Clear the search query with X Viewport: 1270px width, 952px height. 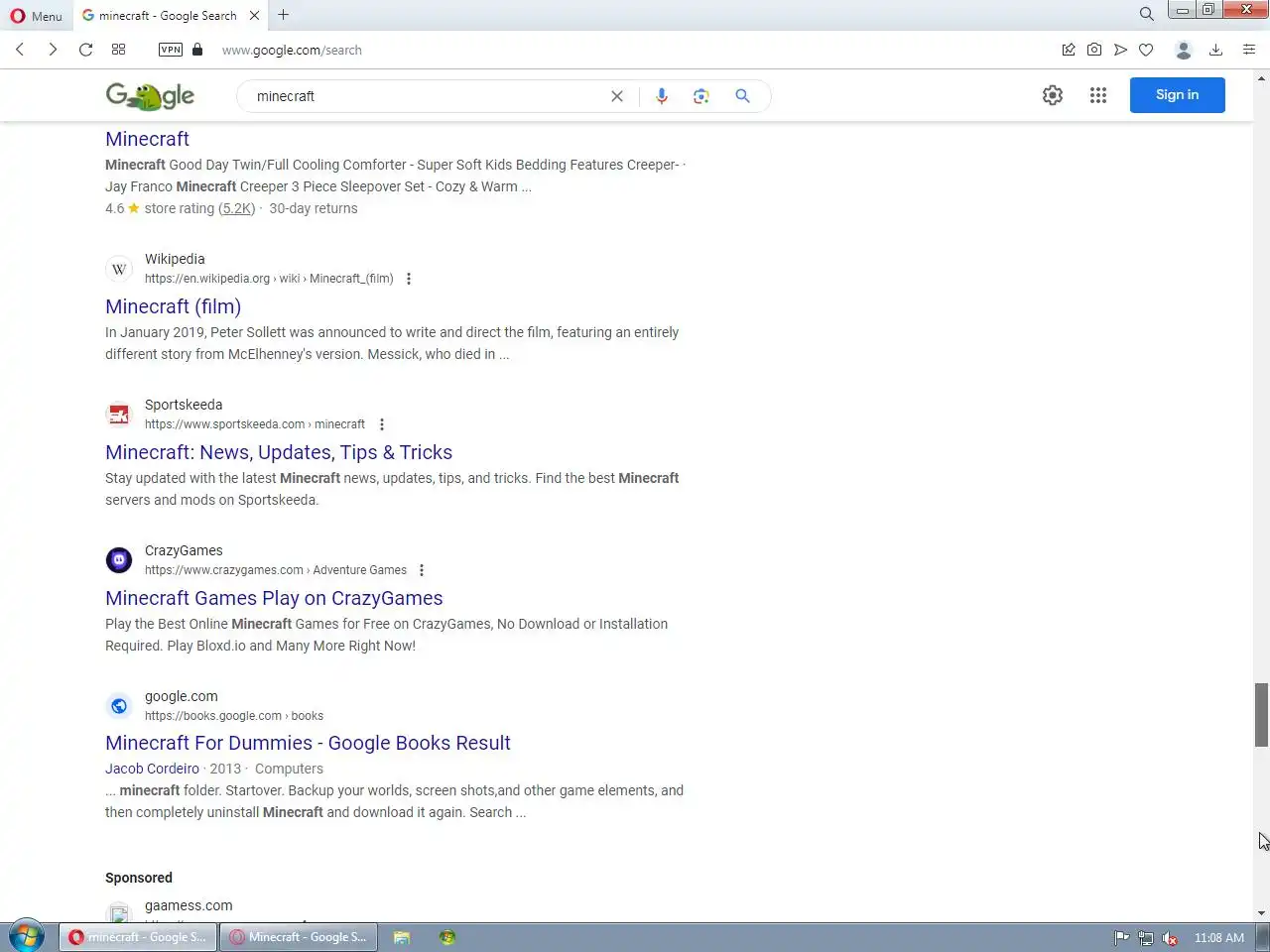click(x=617, y=96)
